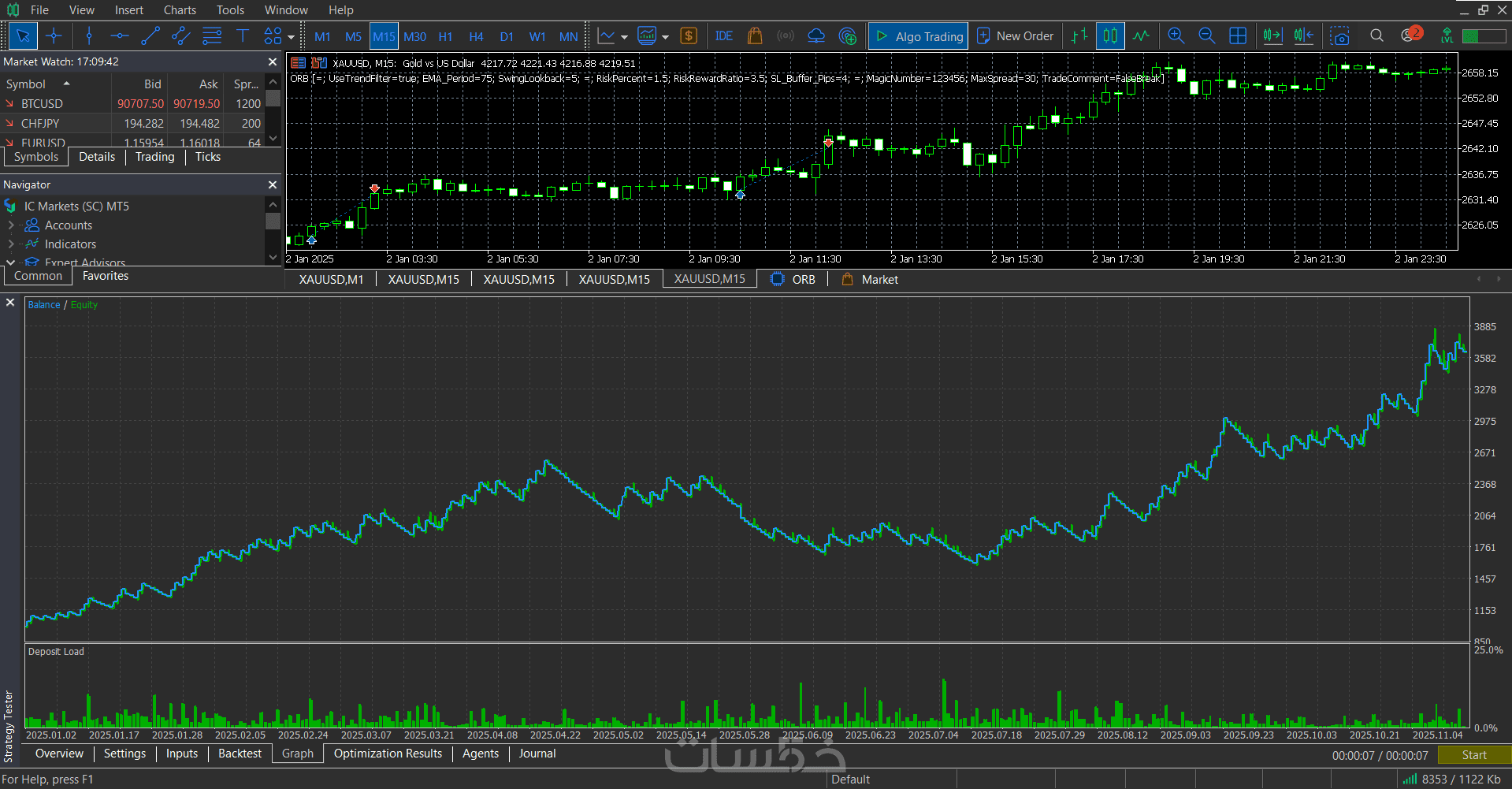The height and width of the screenshot is (789, 1512).
Task: Open a New Order
Action: (1015, 35)
